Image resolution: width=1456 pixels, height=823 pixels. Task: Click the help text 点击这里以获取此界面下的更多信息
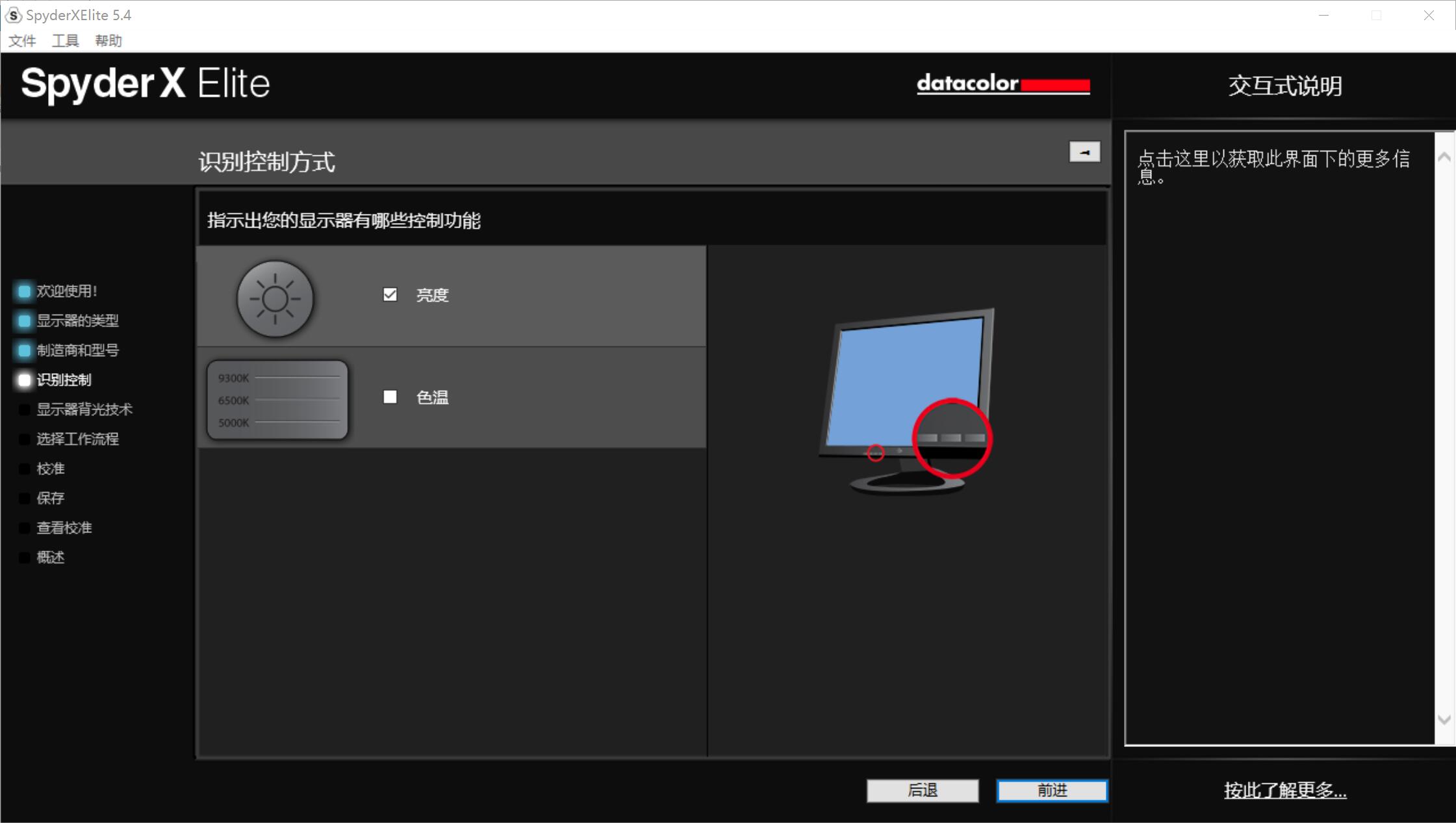[x=1273, y=167]
